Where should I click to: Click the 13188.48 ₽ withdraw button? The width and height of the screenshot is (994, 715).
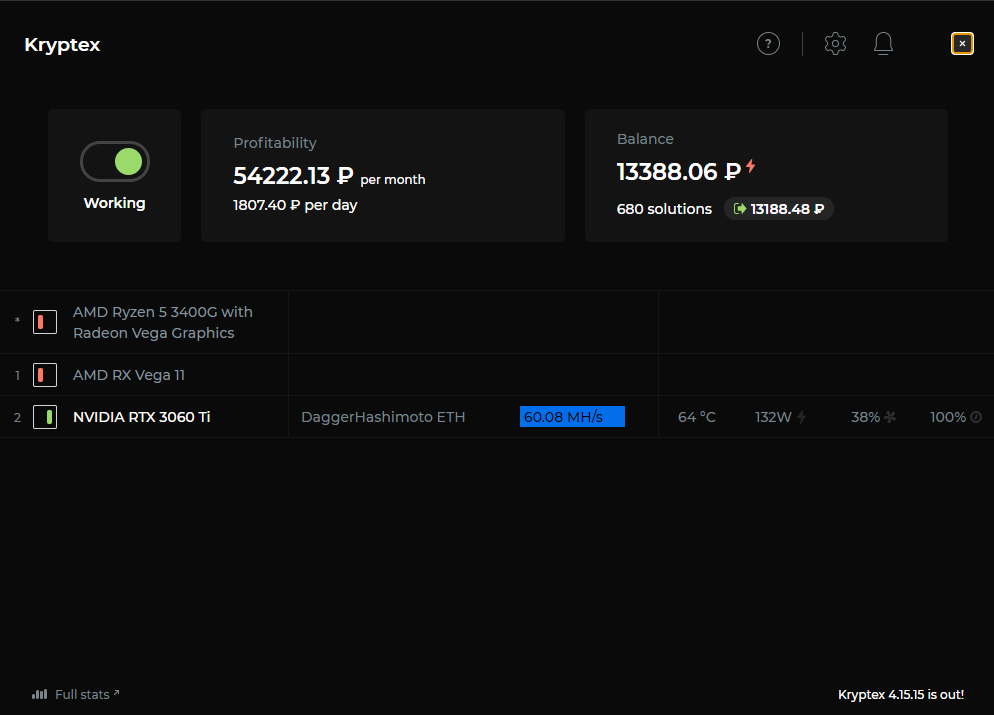coord(779,209)
